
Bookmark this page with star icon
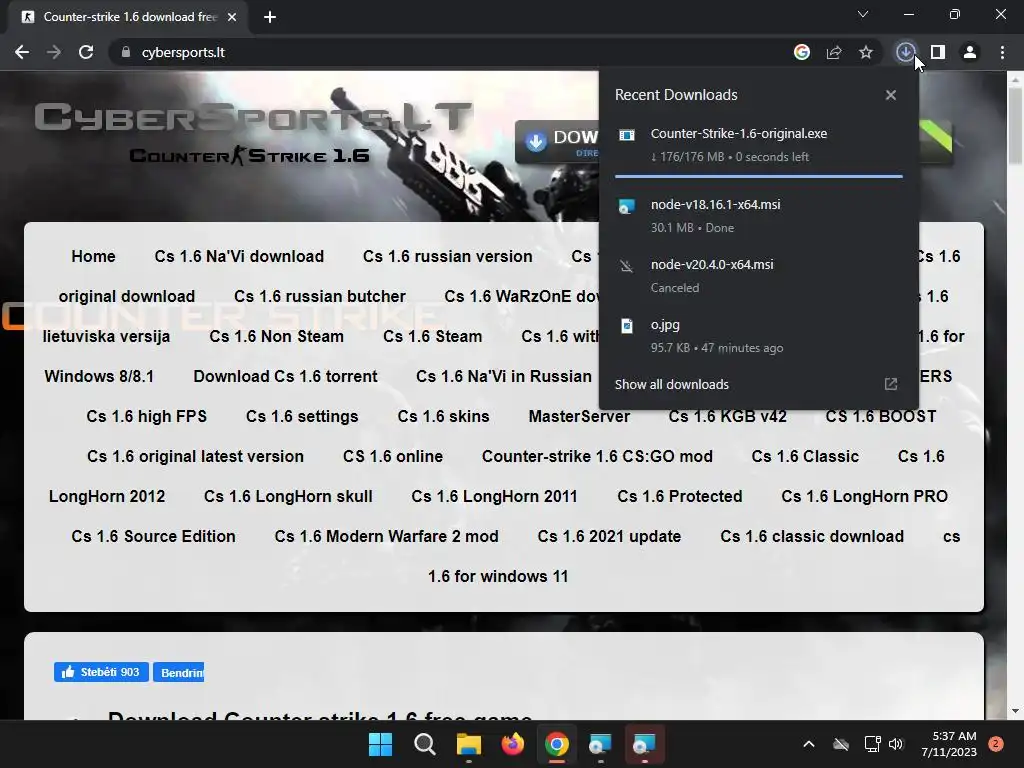click(x=866, y=52)
